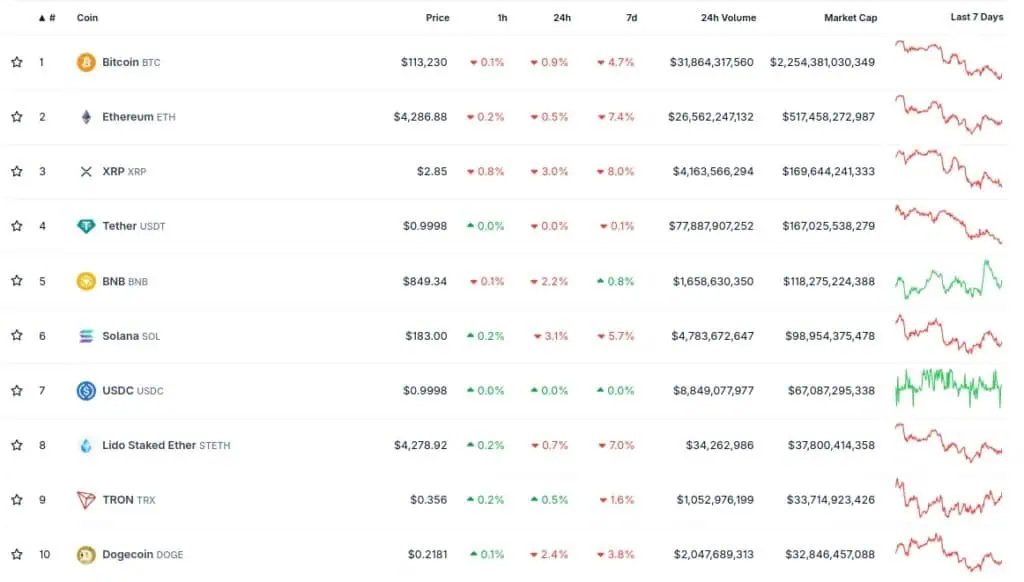The width and height of the screenshot is (1024, 582).
Task: Click Ethereum's price $4,286.88
Action: (420, 117)
